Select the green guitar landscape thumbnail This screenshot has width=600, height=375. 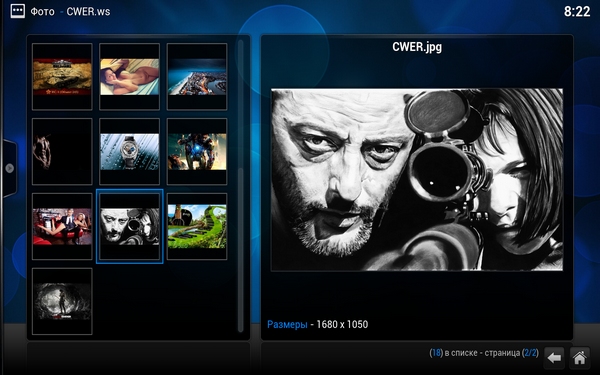[x=197, y=227]
